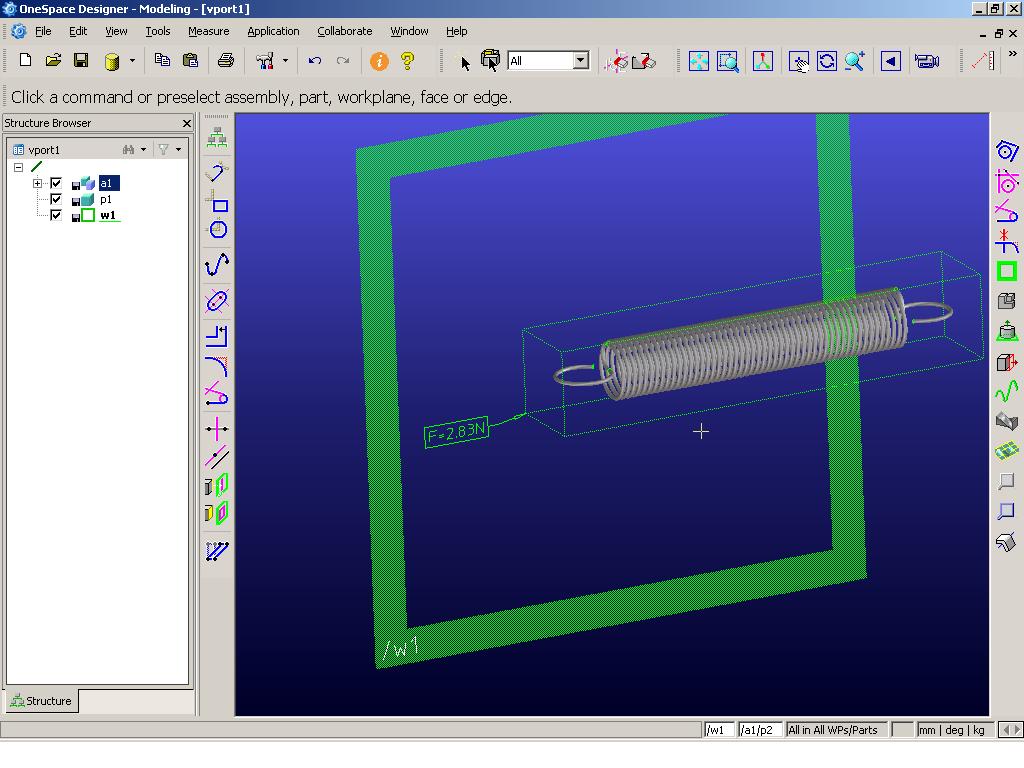Screen dimensions: 1024x768
Task: Open the Collaborate menu
Action: pyautogui.click(x=344, y=31)
